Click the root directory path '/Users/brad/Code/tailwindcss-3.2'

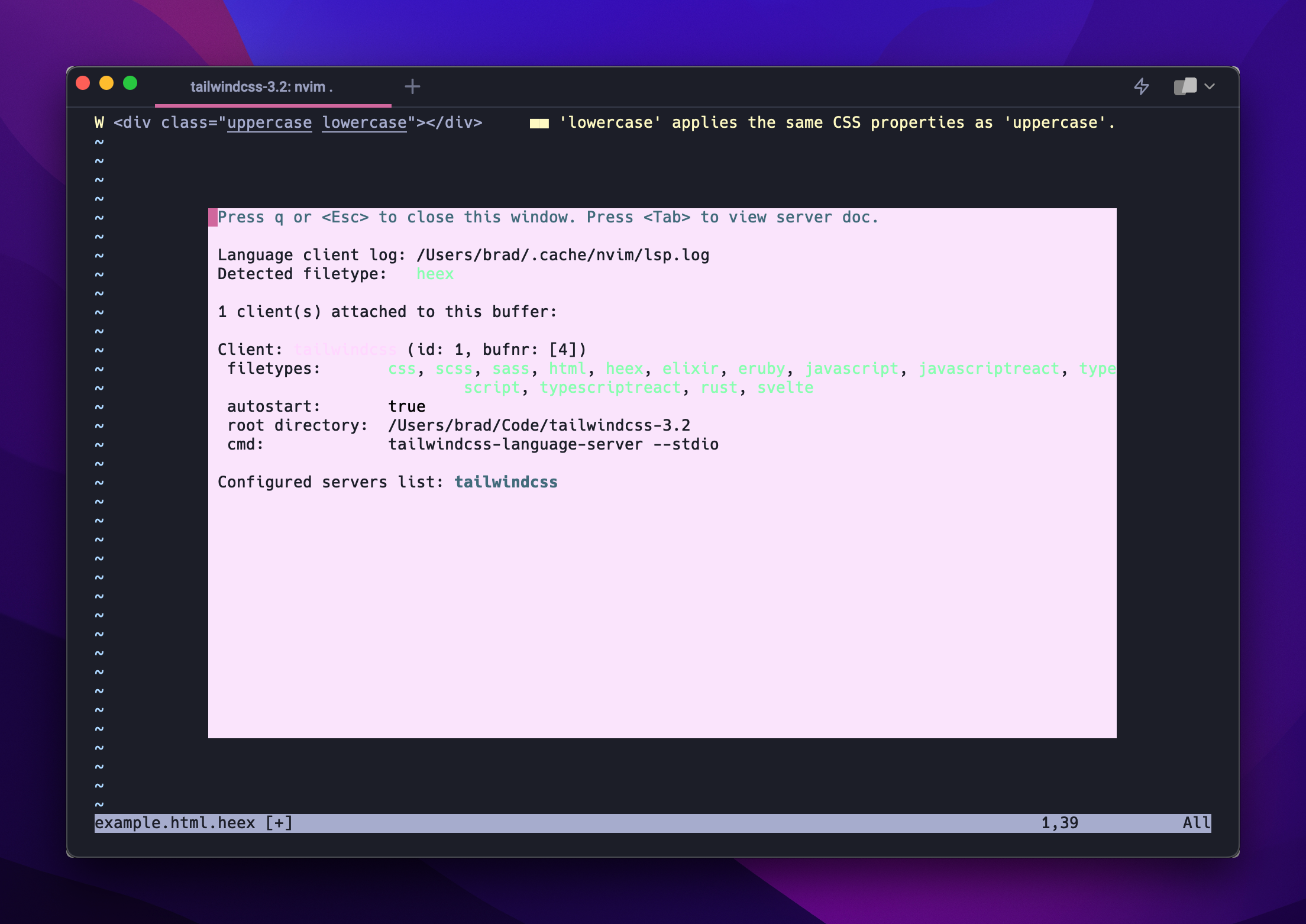coord(539,425)
